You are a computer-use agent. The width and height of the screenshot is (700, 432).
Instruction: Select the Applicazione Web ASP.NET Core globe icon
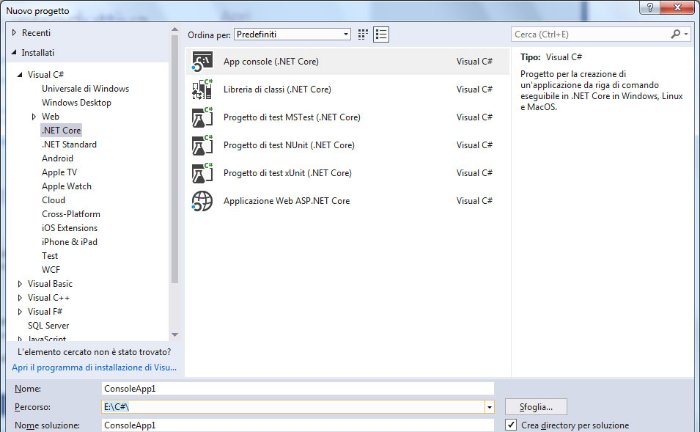202,201
